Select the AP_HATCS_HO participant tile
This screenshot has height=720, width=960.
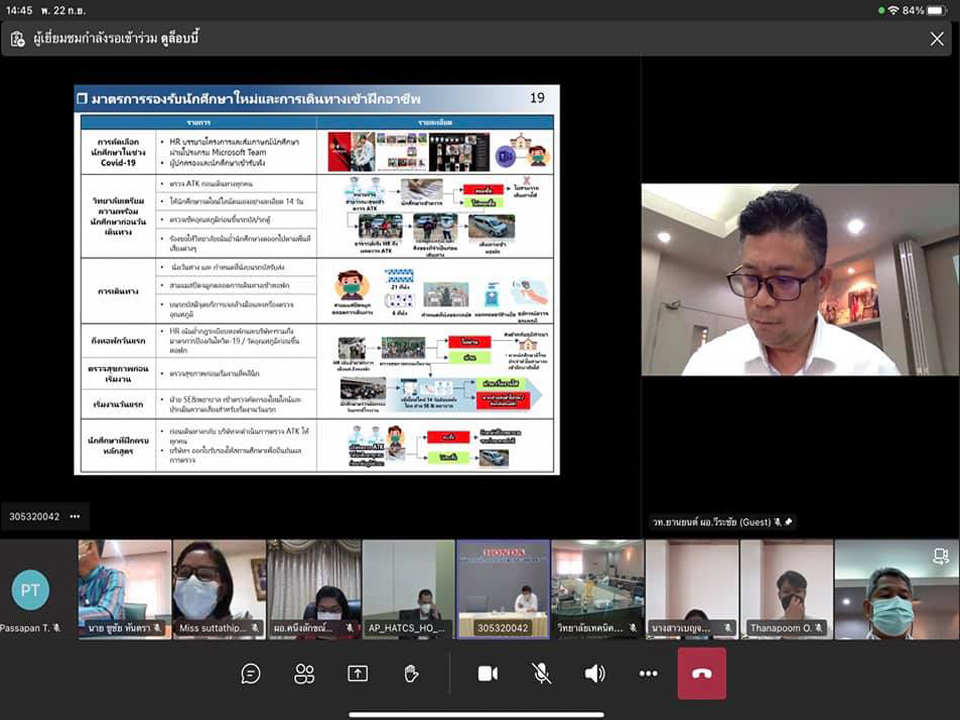(408, 589)
